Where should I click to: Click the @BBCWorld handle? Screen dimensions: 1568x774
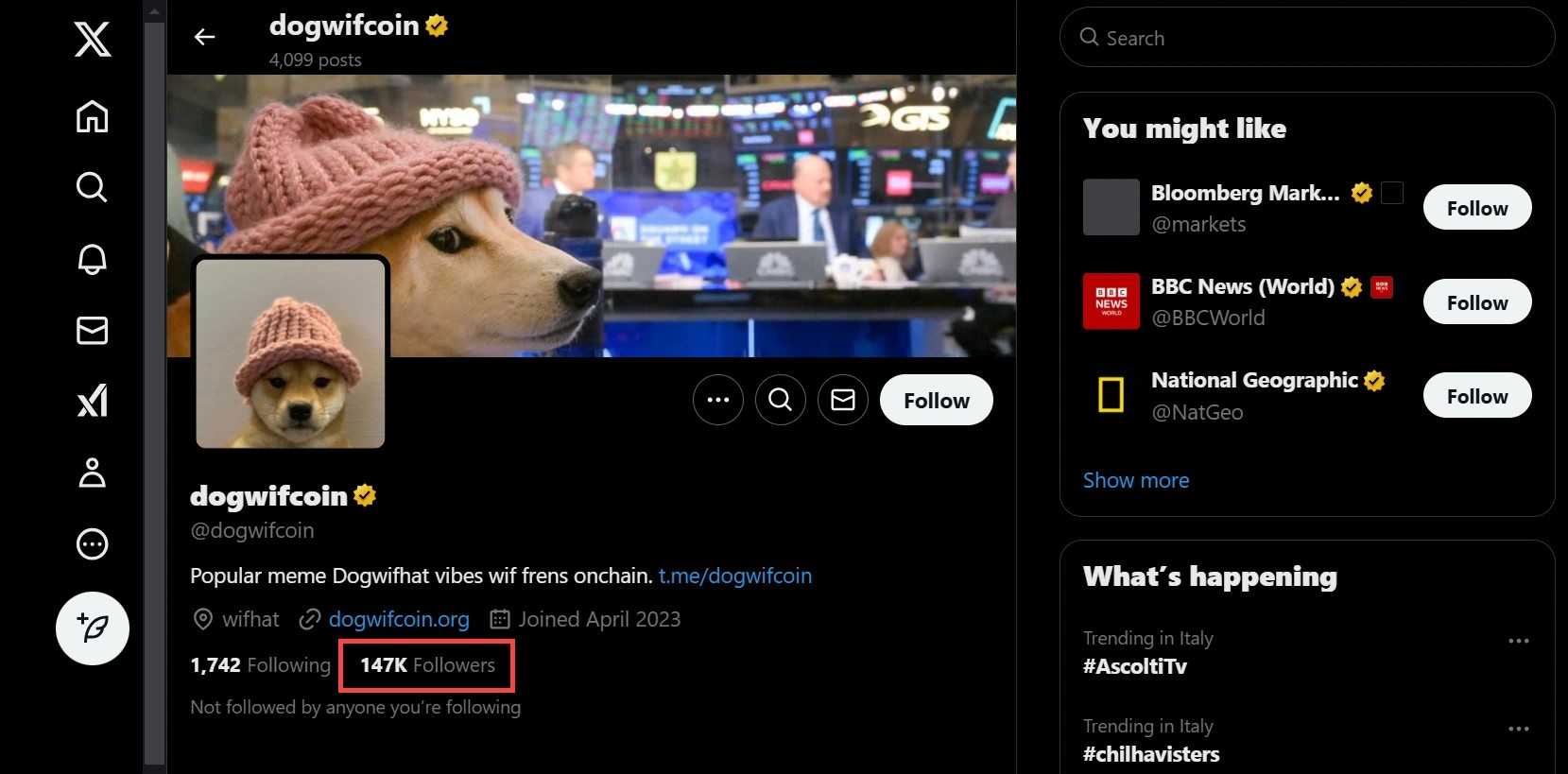[1208, 318]
